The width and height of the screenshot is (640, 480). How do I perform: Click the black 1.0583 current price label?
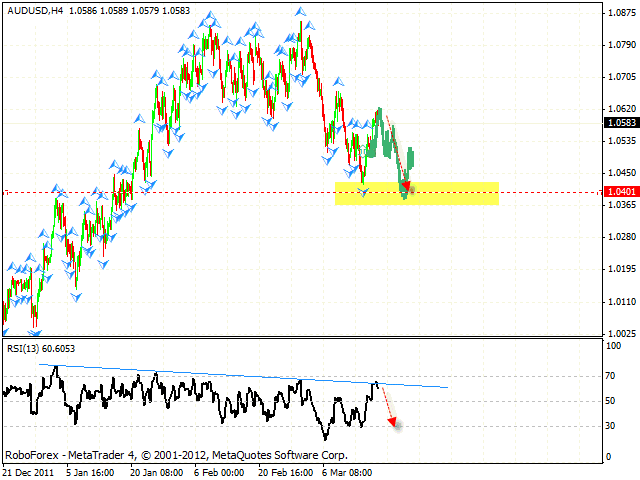(617, 123)
